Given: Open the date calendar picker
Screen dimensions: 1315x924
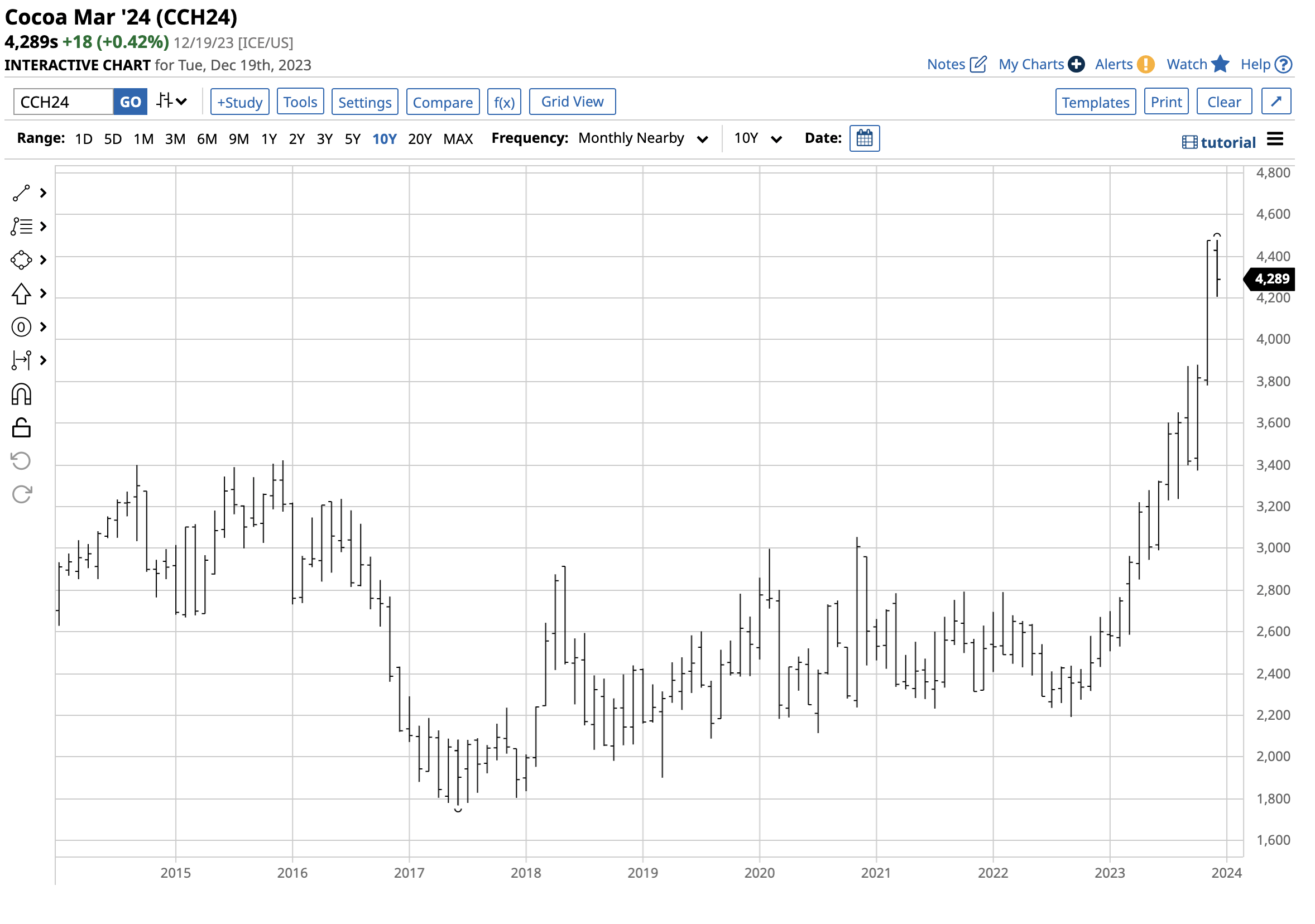Looking at the screenshot, I should [864, 138].
